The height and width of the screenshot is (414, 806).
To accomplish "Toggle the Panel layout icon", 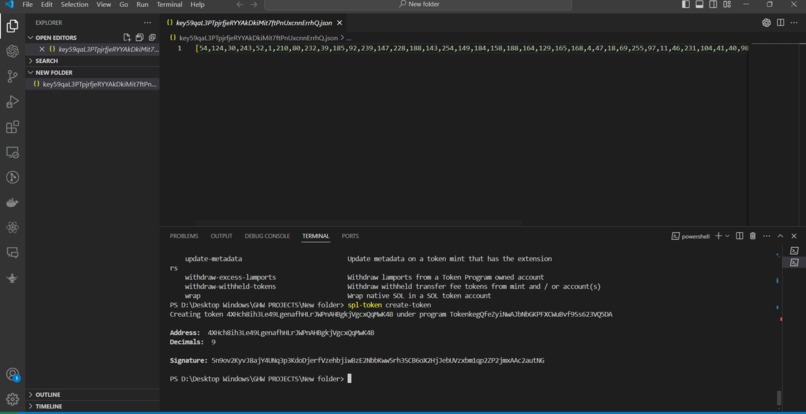I will [699, 5].
